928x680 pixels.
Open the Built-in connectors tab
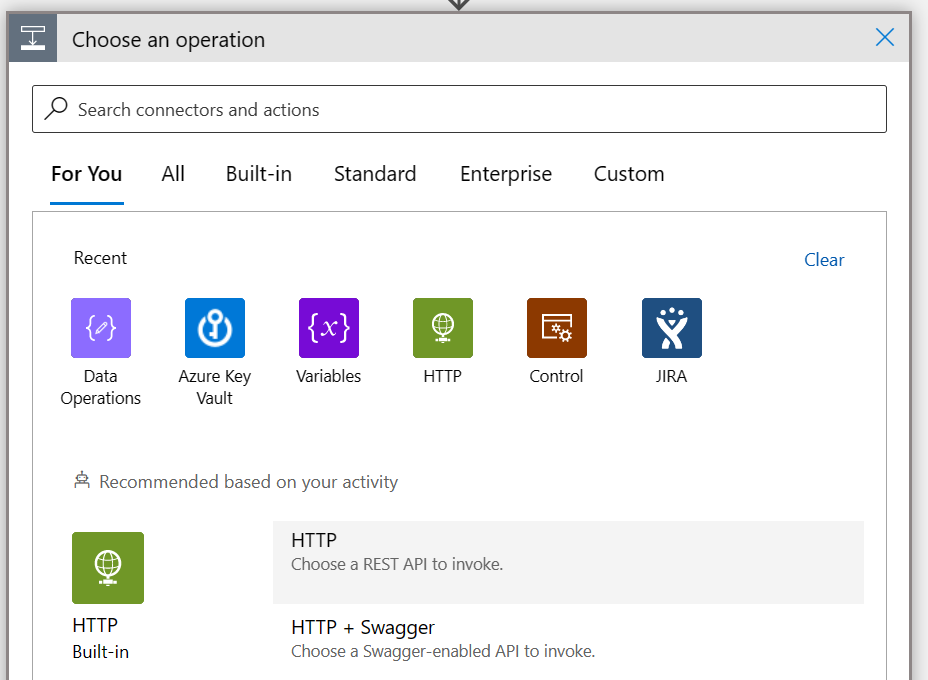click(x=258, y=173)
